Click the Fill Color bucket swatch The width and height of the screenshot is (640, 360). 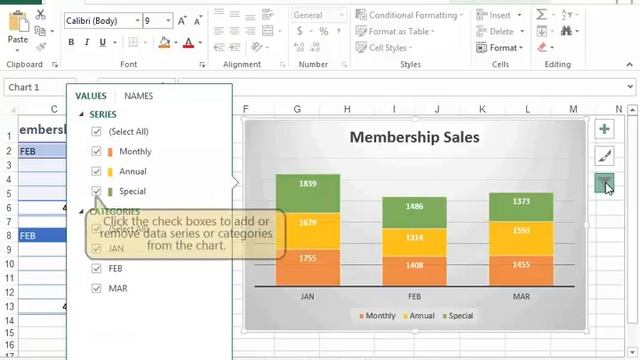[x=164, y=42]
